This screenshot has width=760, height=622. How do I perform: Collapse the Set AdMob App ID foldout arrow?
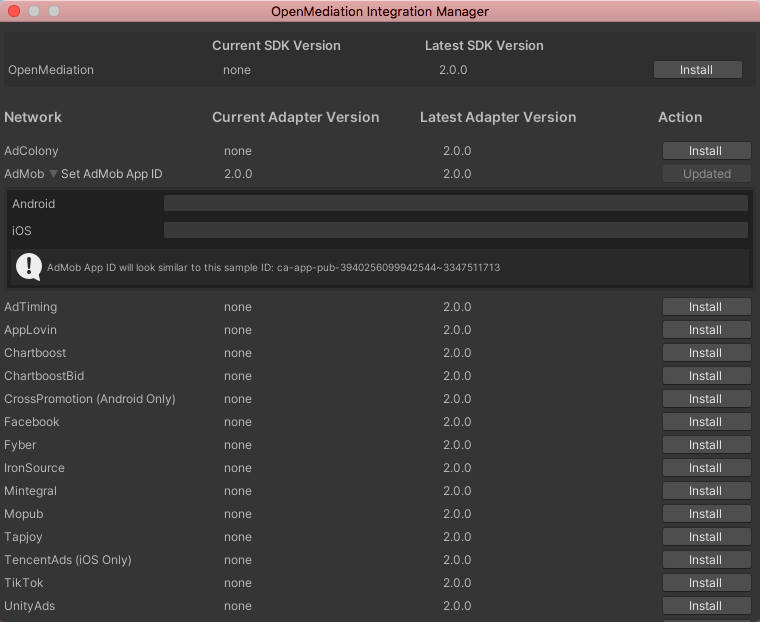click(53, 174)
